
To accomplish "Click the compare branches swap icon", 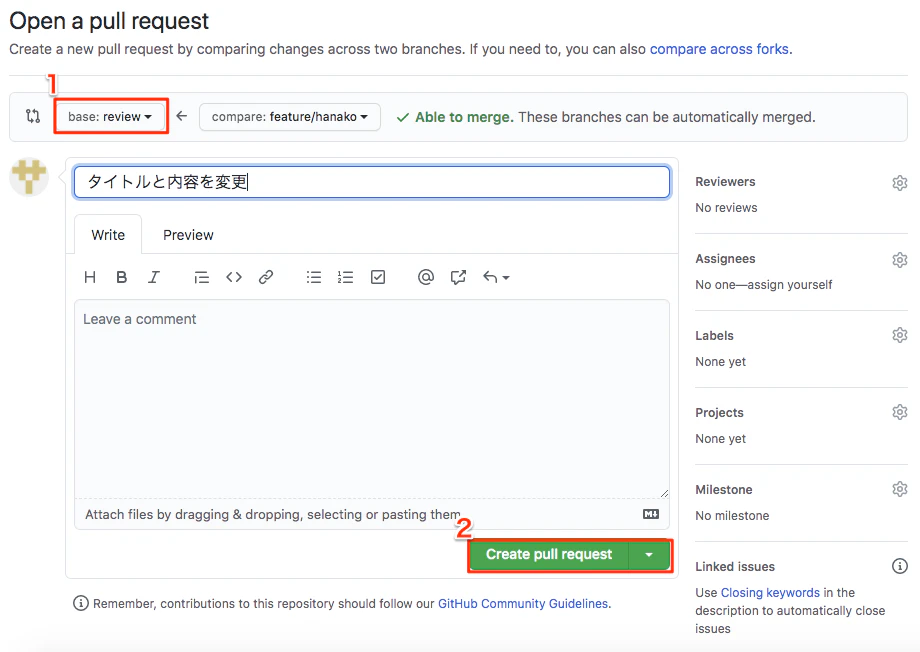I will (33, 116).
